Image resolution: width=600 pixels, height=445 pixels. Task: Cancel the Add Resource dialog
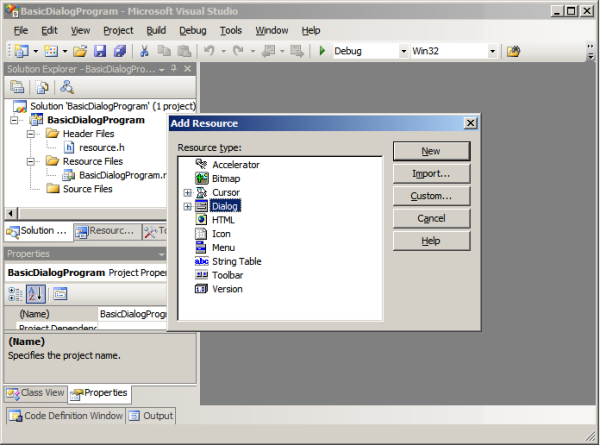431,218
